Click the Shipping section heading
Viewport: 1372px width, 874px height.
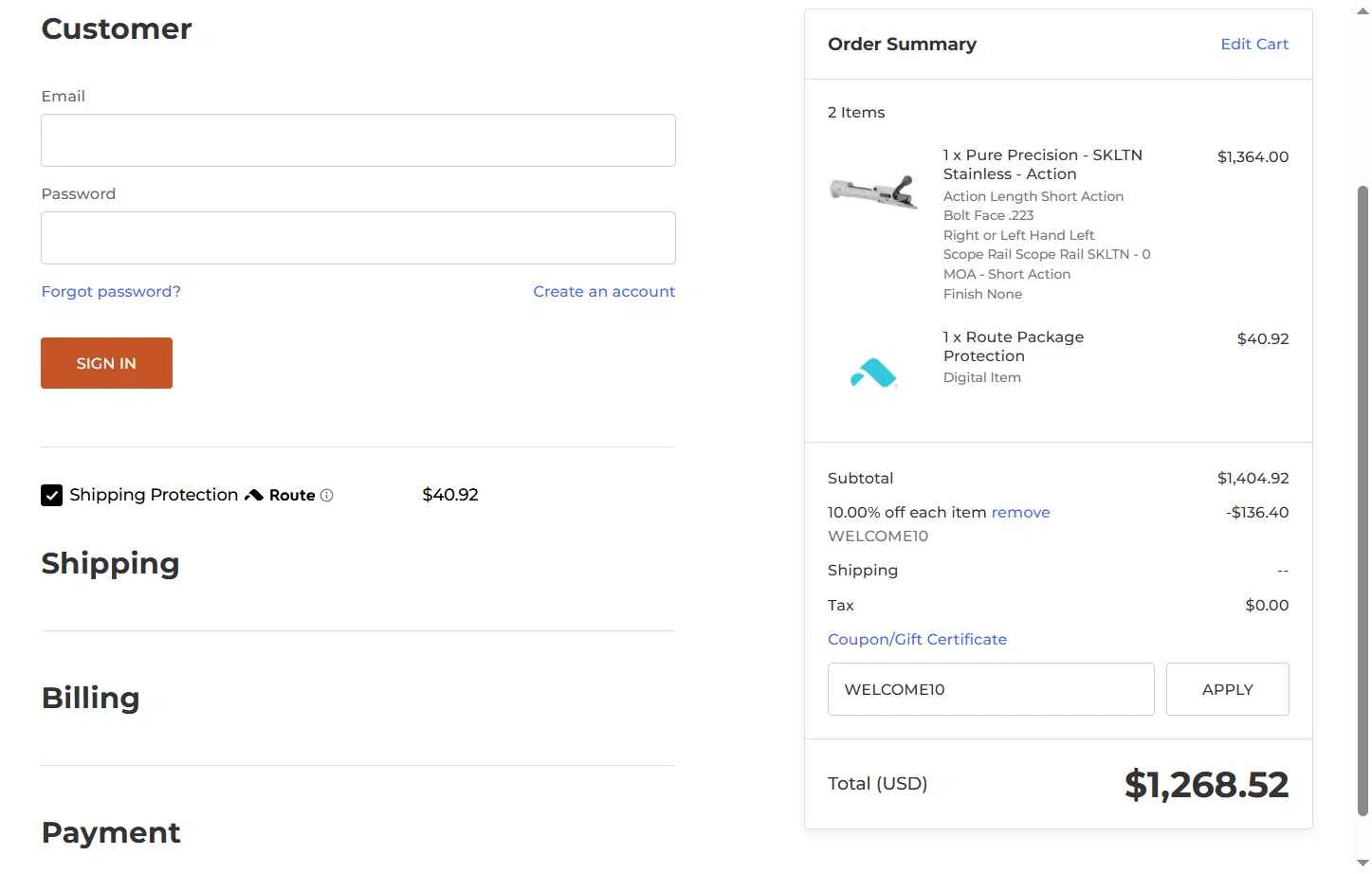pyautogui.click(x=110, y=564)
